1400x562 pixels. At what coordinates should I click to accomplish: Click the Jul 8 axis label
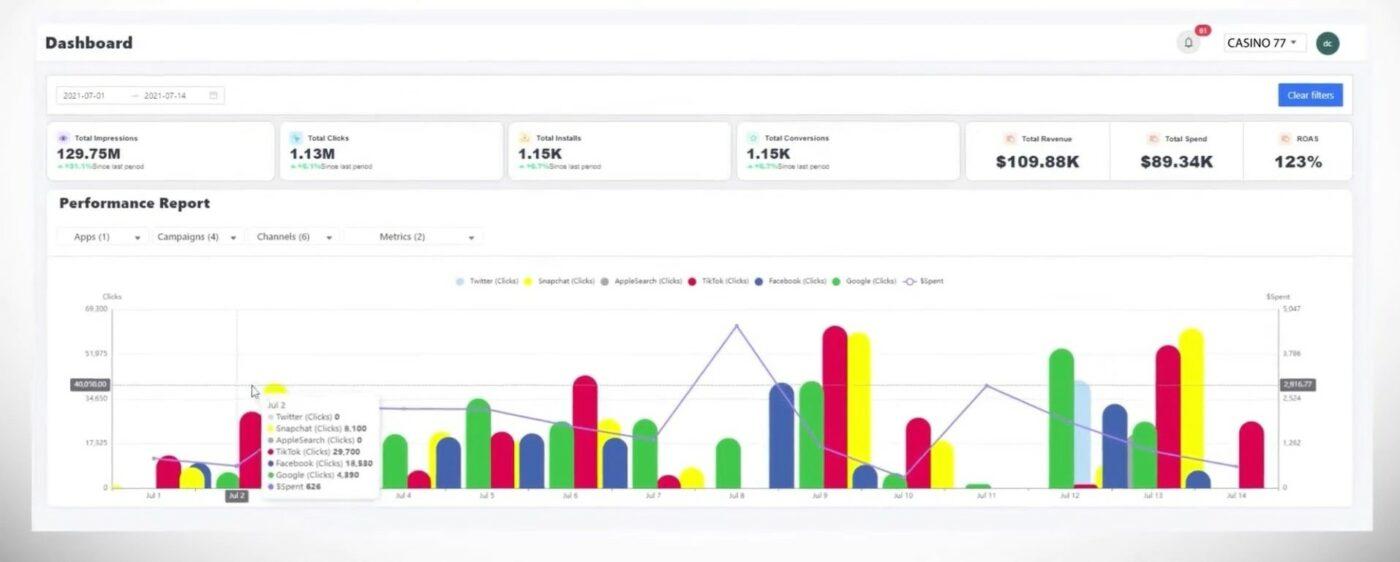coord(735,495)
